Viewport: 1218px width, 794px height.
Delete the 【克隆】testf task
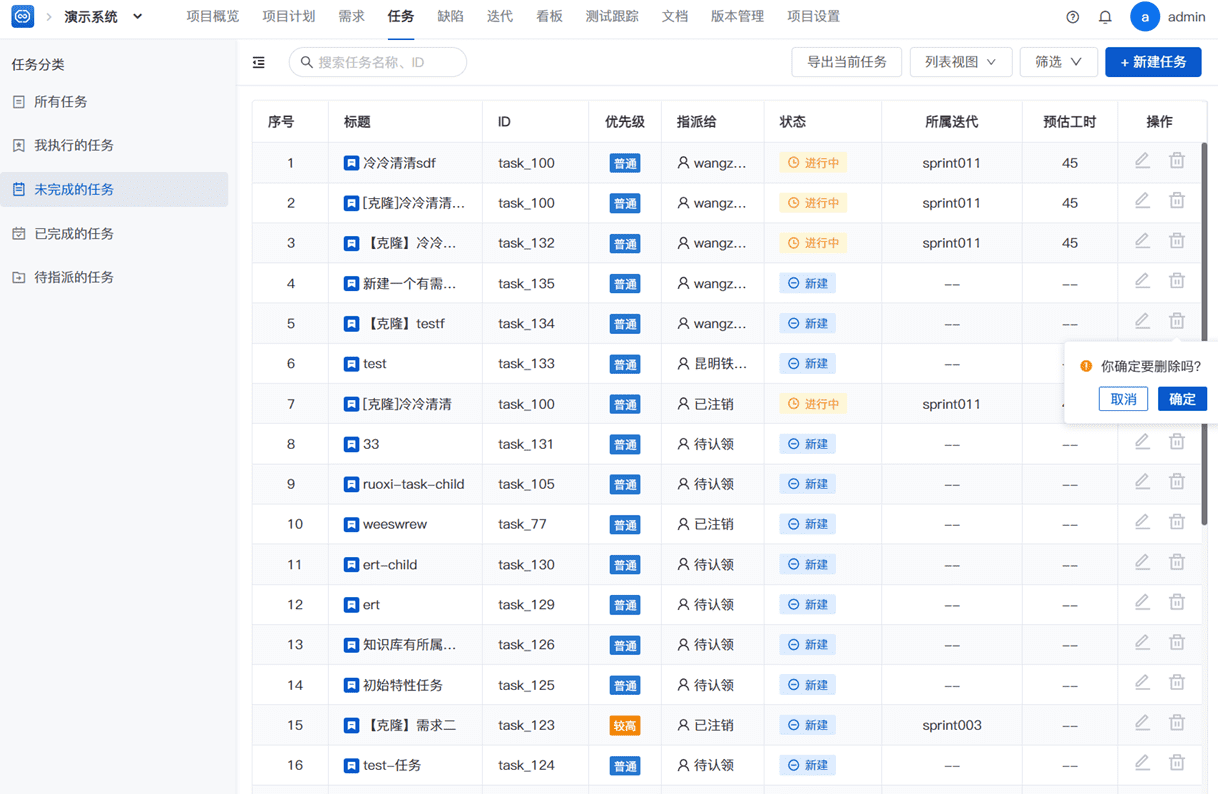(x=1177, y=321)
